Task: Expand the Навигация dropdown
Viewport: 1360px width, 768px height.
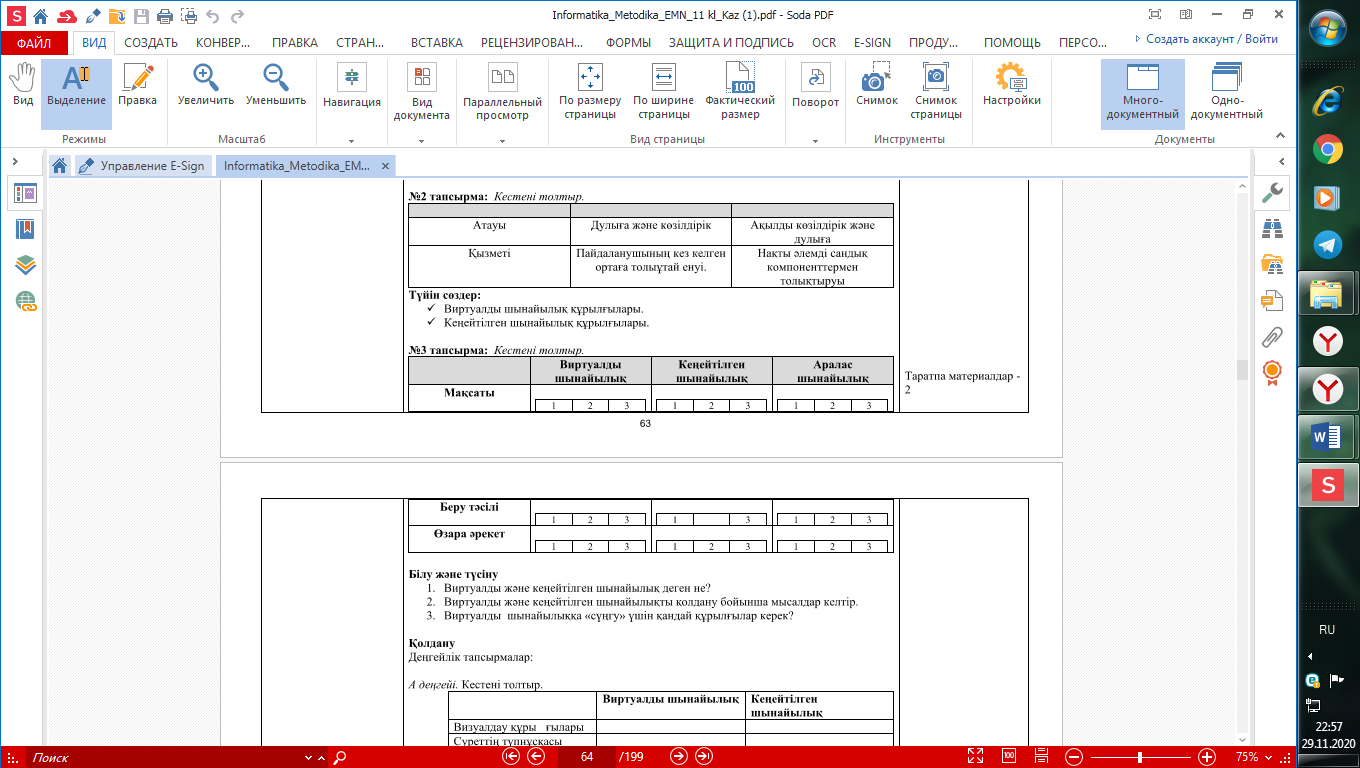Action: 352,141
